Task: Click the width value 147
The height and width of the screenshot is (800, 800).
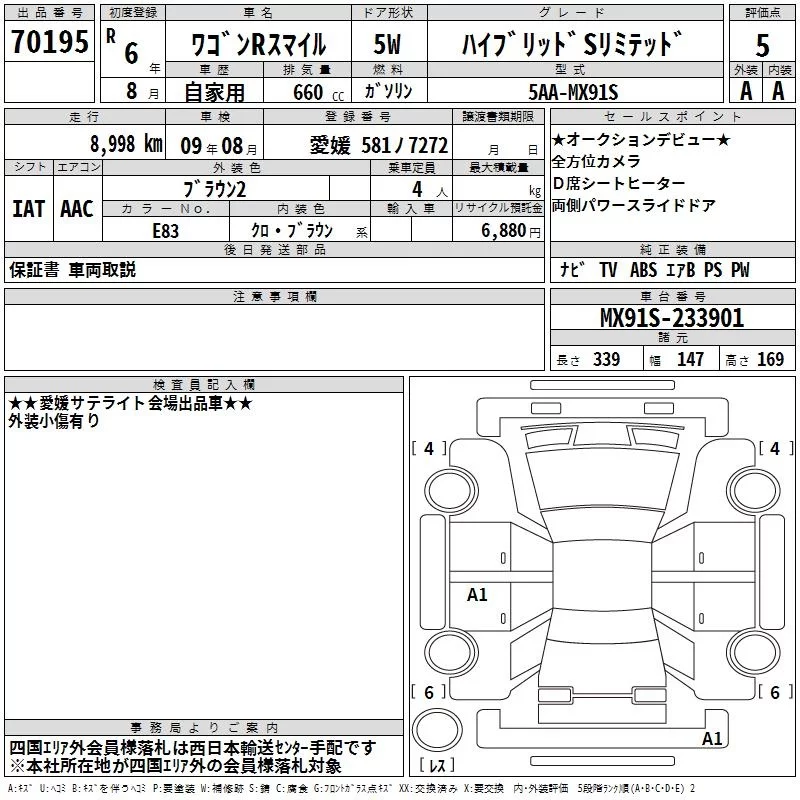Action: point(690,359)
